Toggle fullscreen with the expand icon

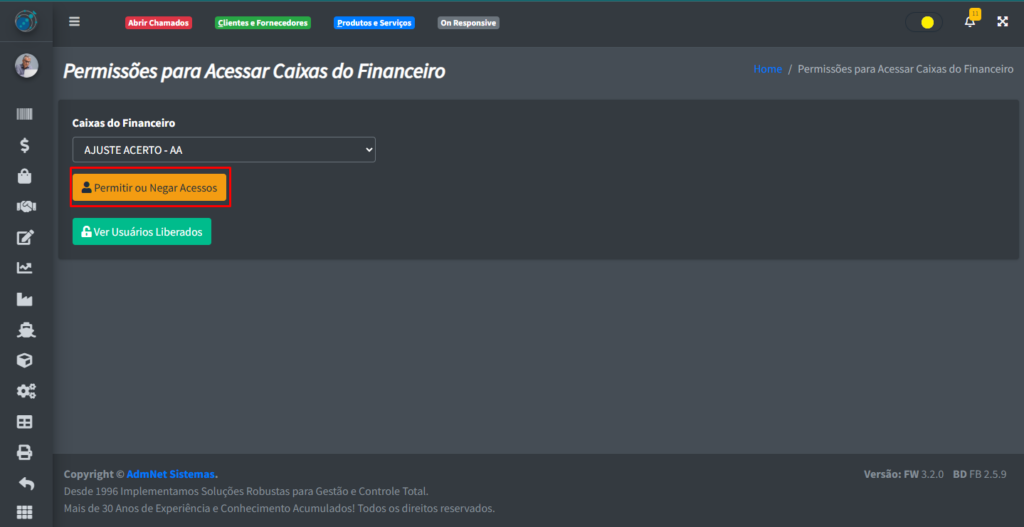pos(1002,22)
